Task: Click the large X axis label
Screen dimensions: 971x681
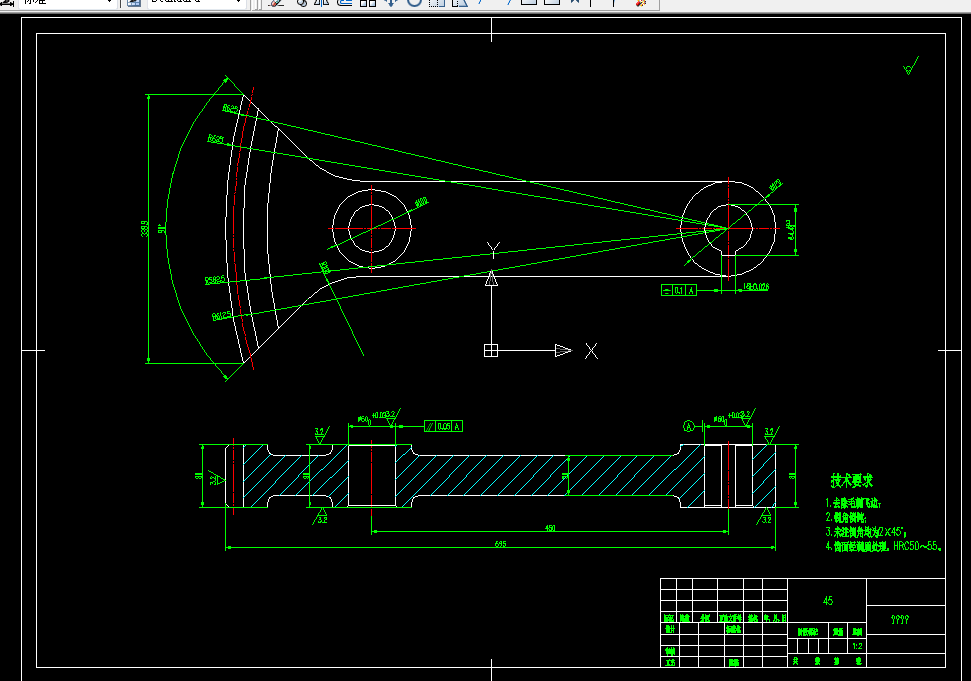Action: coord(591,351)
